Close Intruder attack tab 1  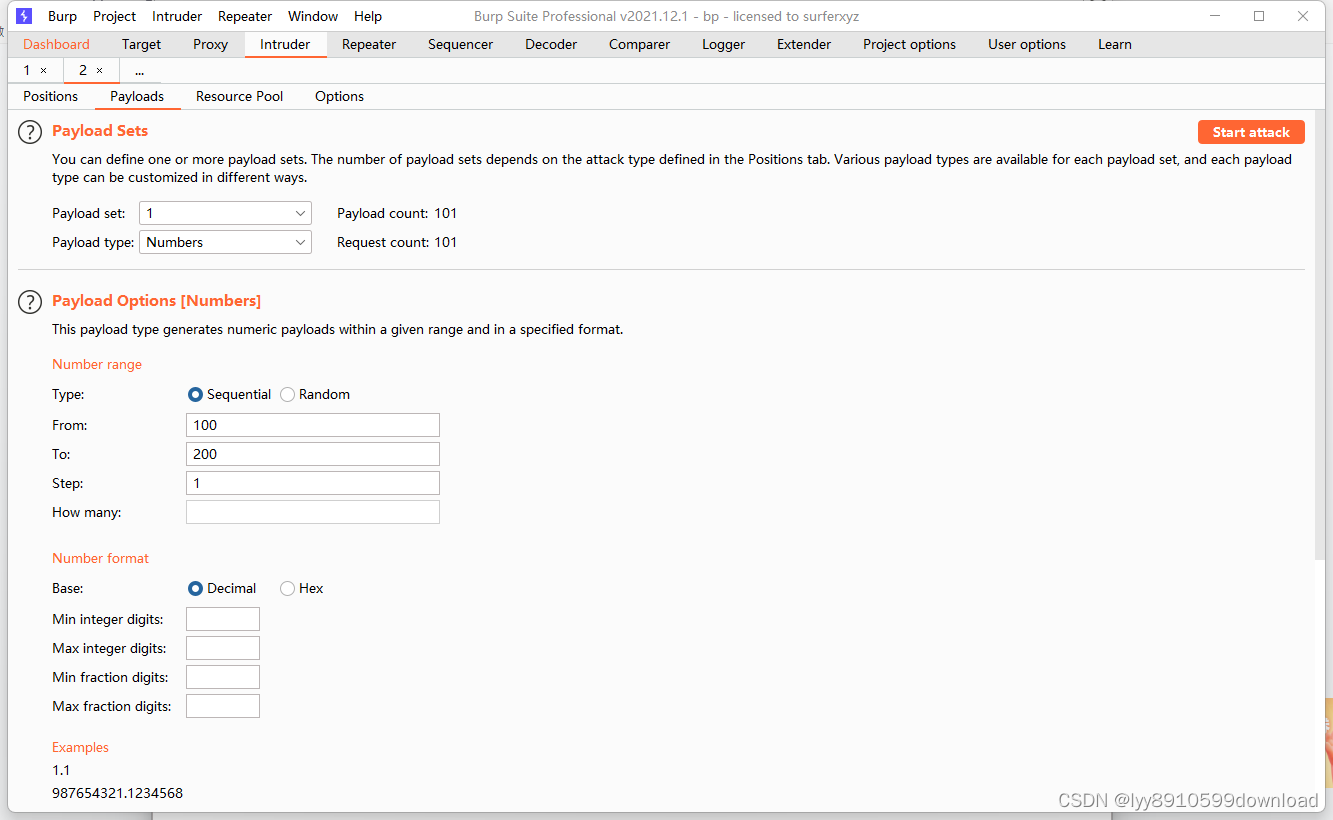pos(43,70)
